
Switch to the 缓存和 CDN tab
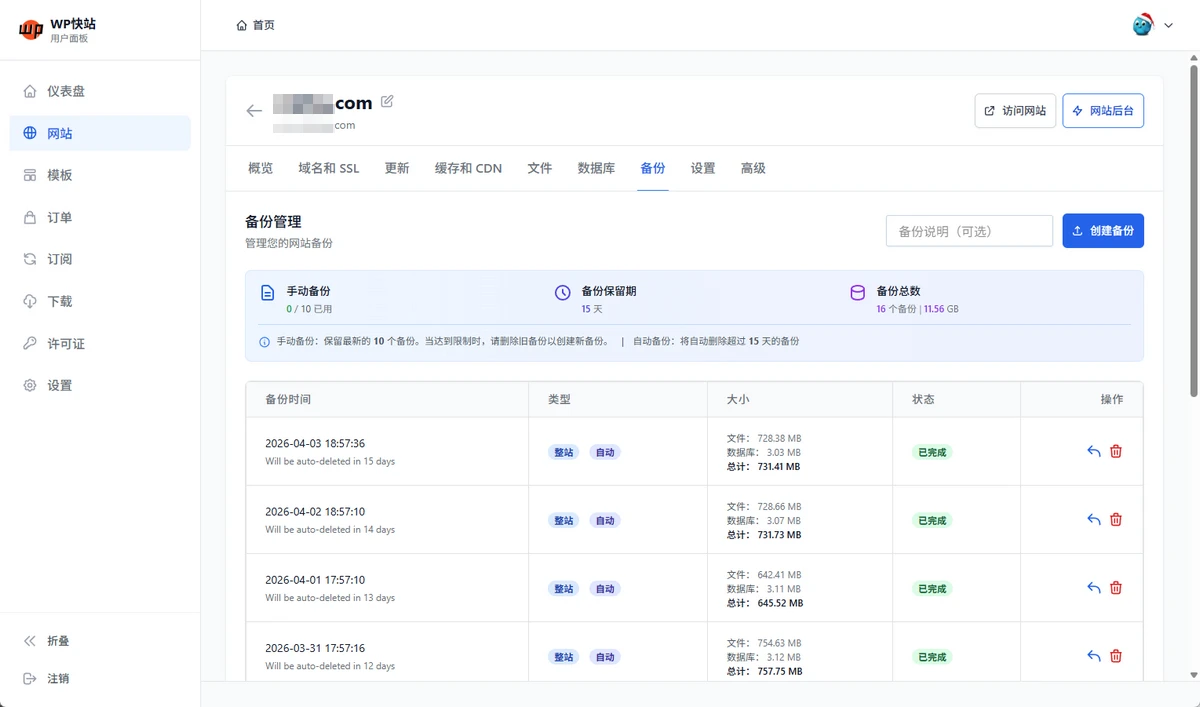[468, 168]
